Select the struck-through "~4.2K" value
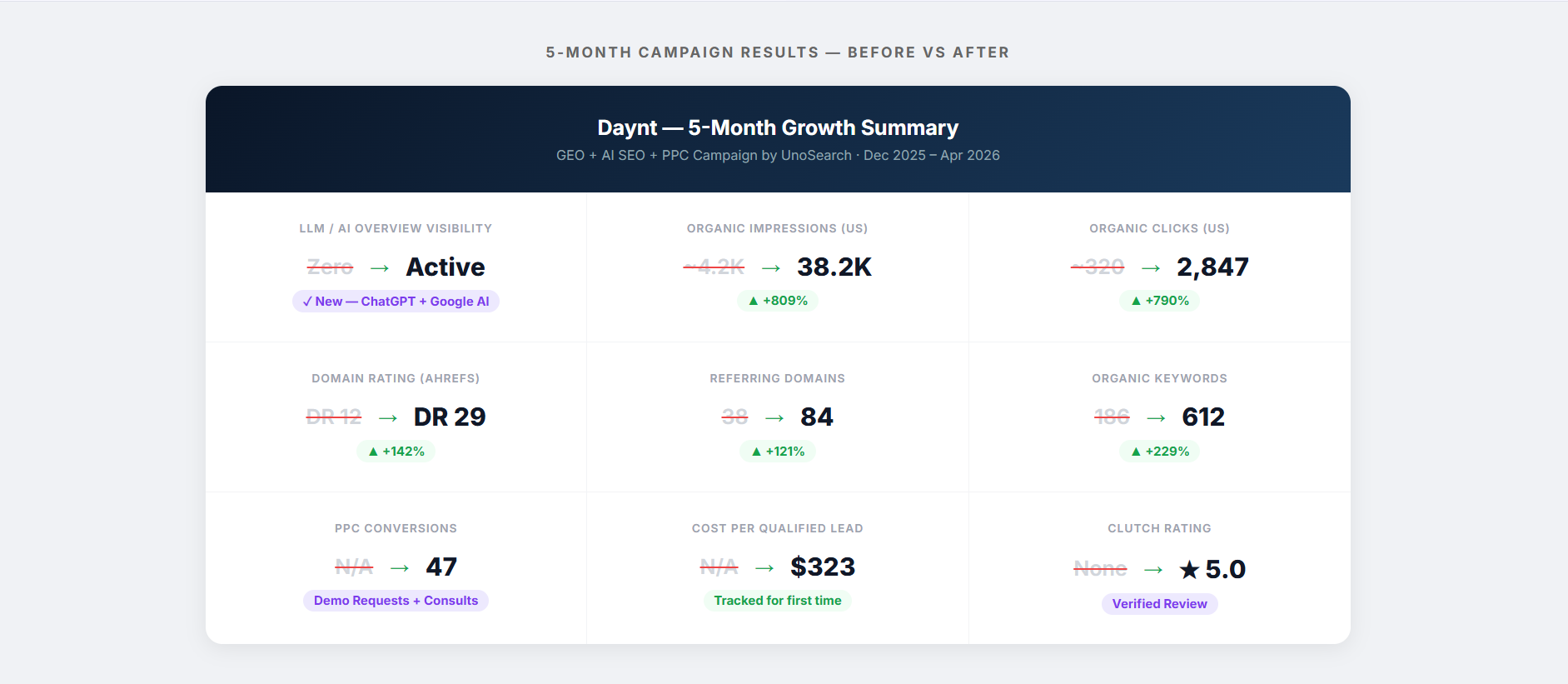Screen dimensions: 1568x684 coord(714,267)
